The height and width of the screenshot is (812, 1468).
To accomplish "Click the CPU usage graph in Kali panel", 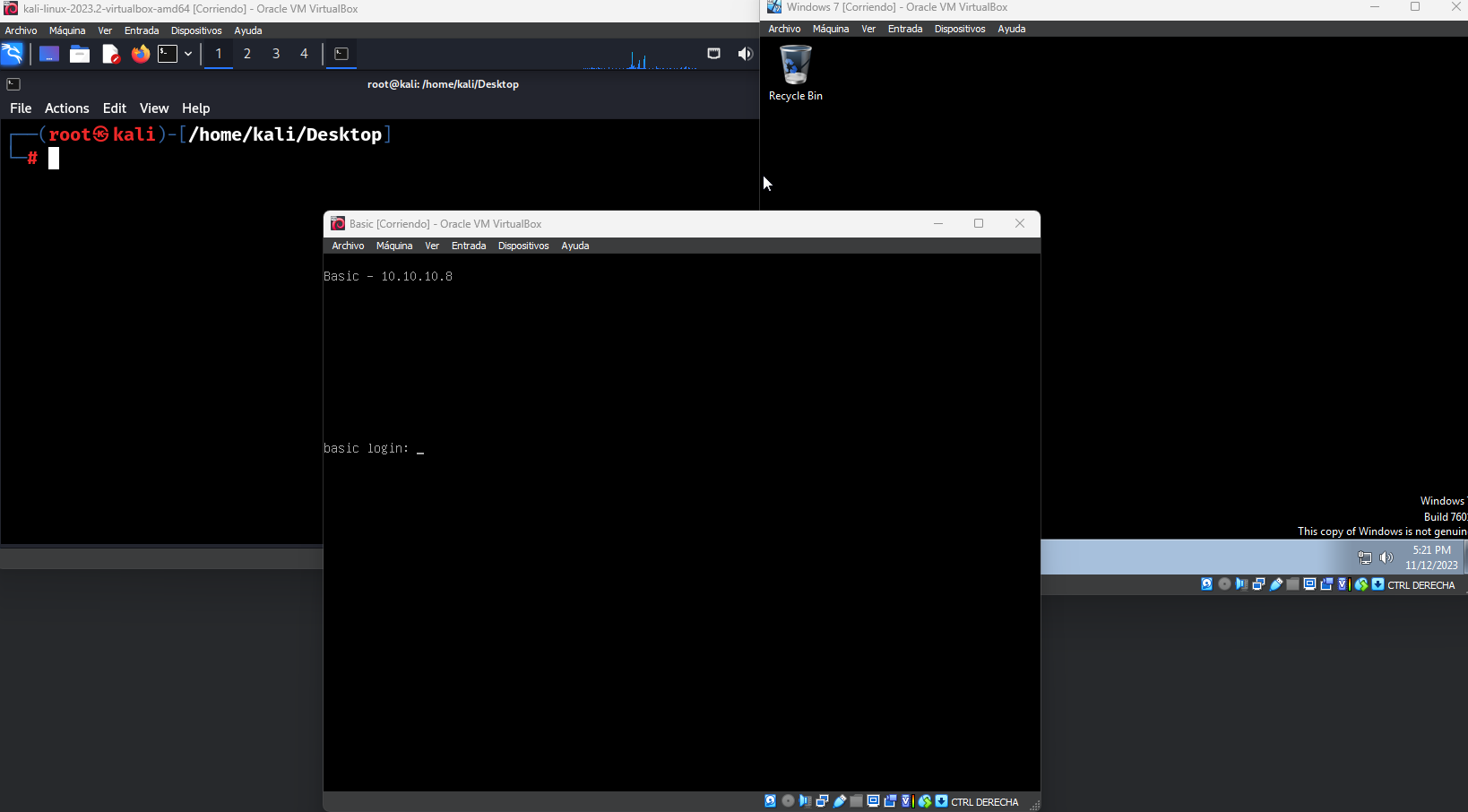I will [x=641, y=59].
